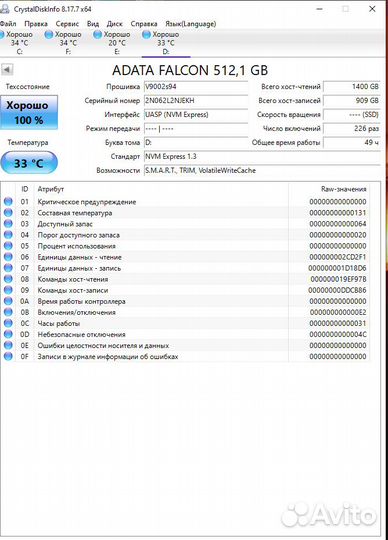Click status circle of Небезопасные отключения row
This screenshot has height=540, width=388.
point(8,334)
